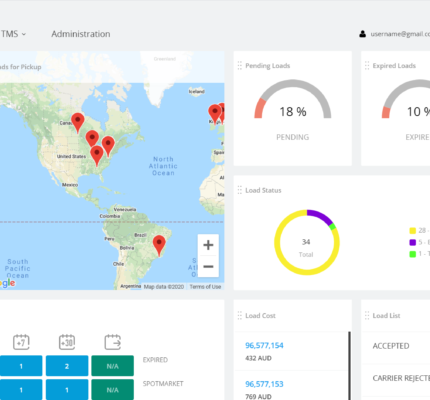Click the SPOTMARKET row N/A button

click(113, 389)
